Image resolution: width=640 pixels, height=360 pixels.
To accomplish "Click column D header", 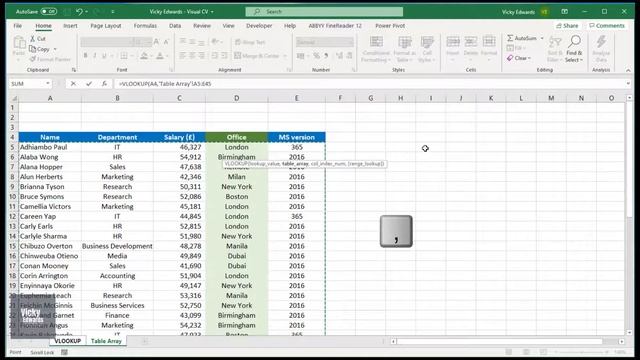I will 237,98.
